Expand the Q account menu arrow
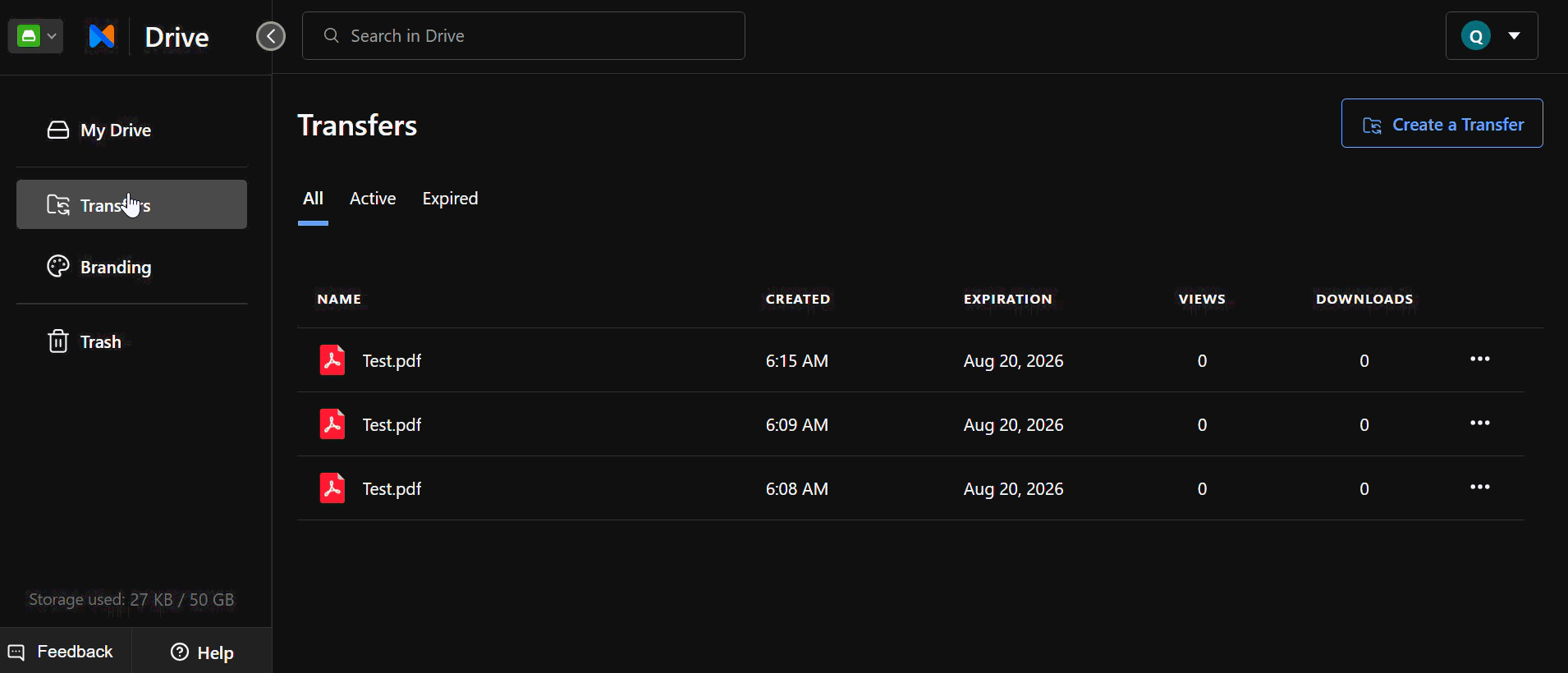This screenshot has height=673, width=1568. (1514, 36)
